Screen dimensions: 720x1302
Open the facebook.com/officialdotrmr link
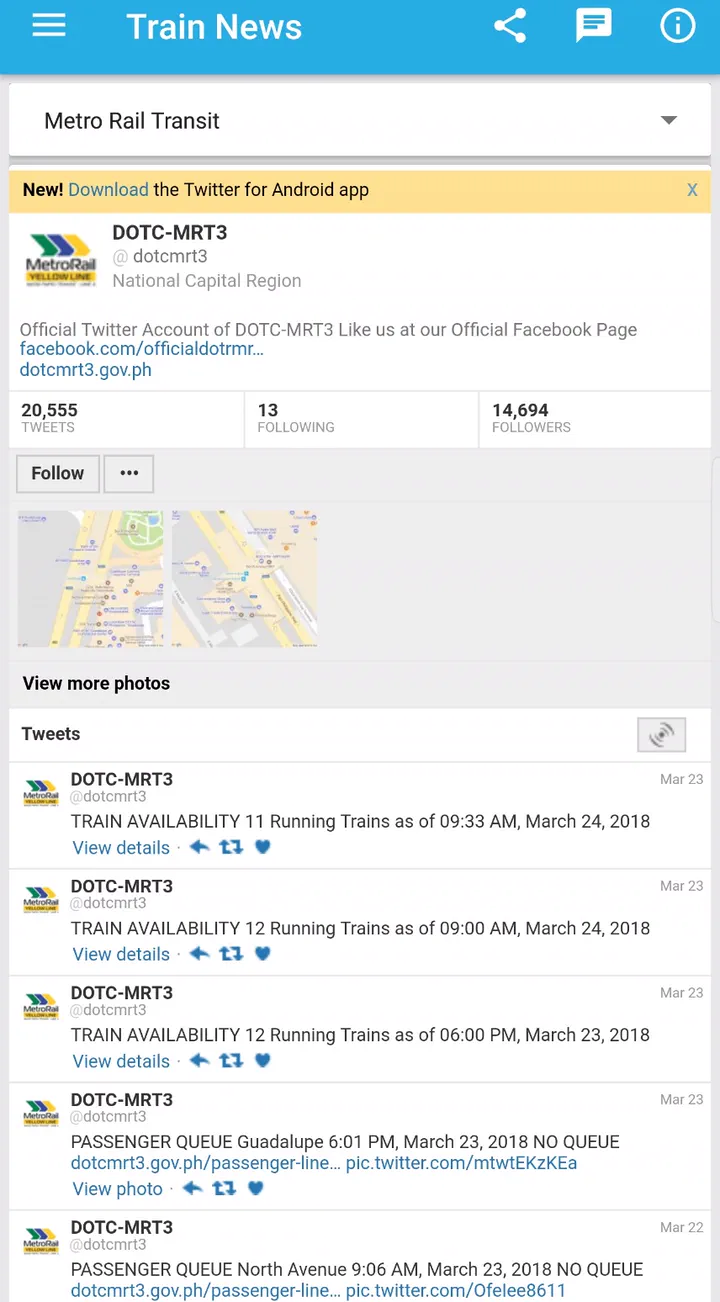(141, 350)
